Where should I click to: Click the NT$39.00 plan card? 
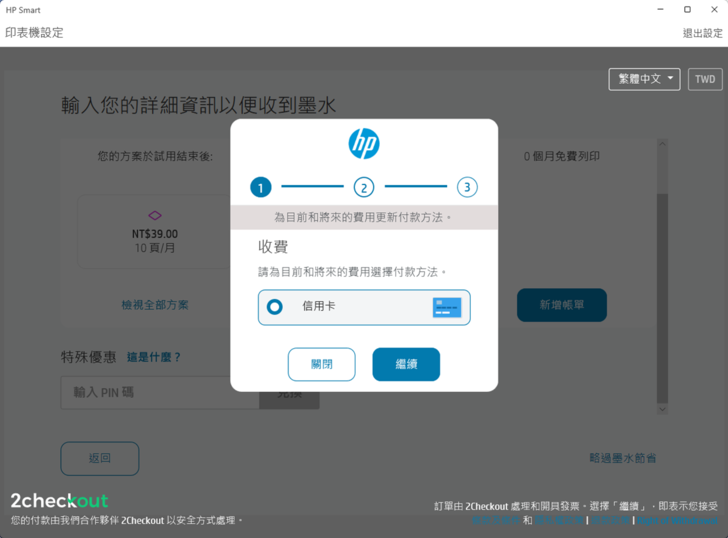(155, 232)
